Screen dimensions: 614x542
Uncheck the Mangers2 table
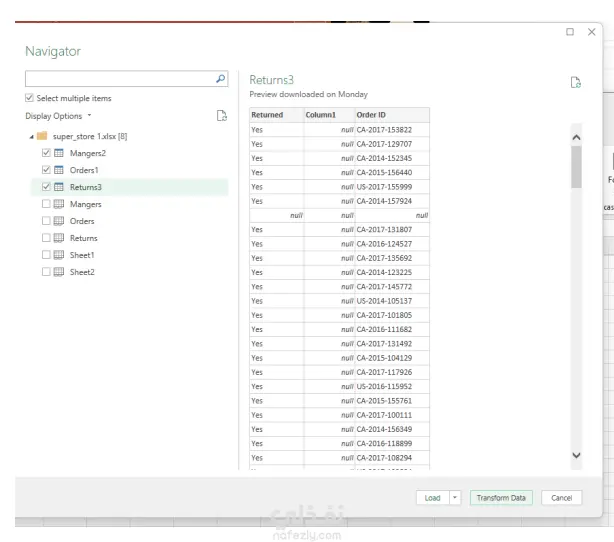point(46,153)
